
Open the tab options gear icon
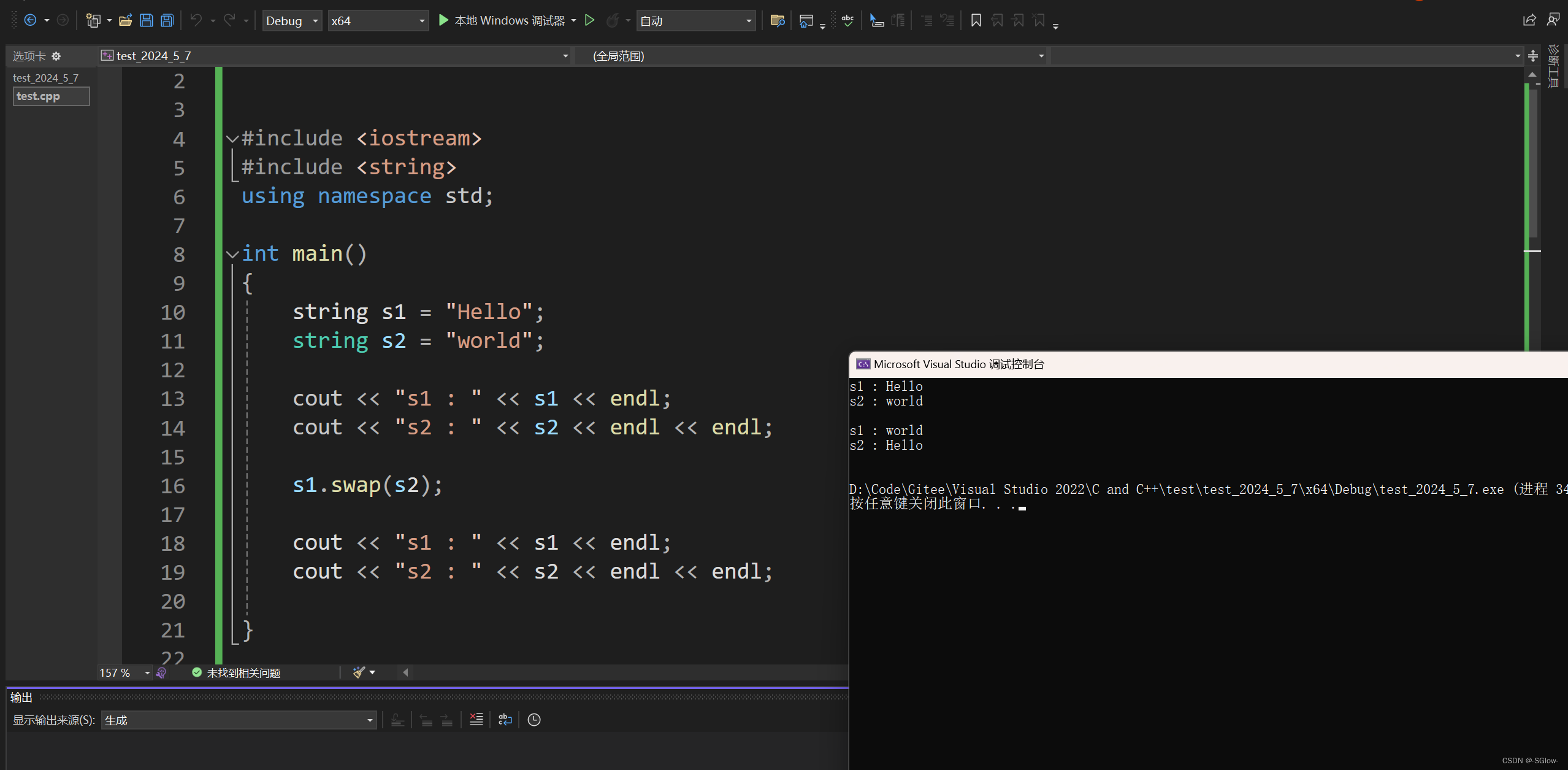pyautogui.click(x=56, y=56)
